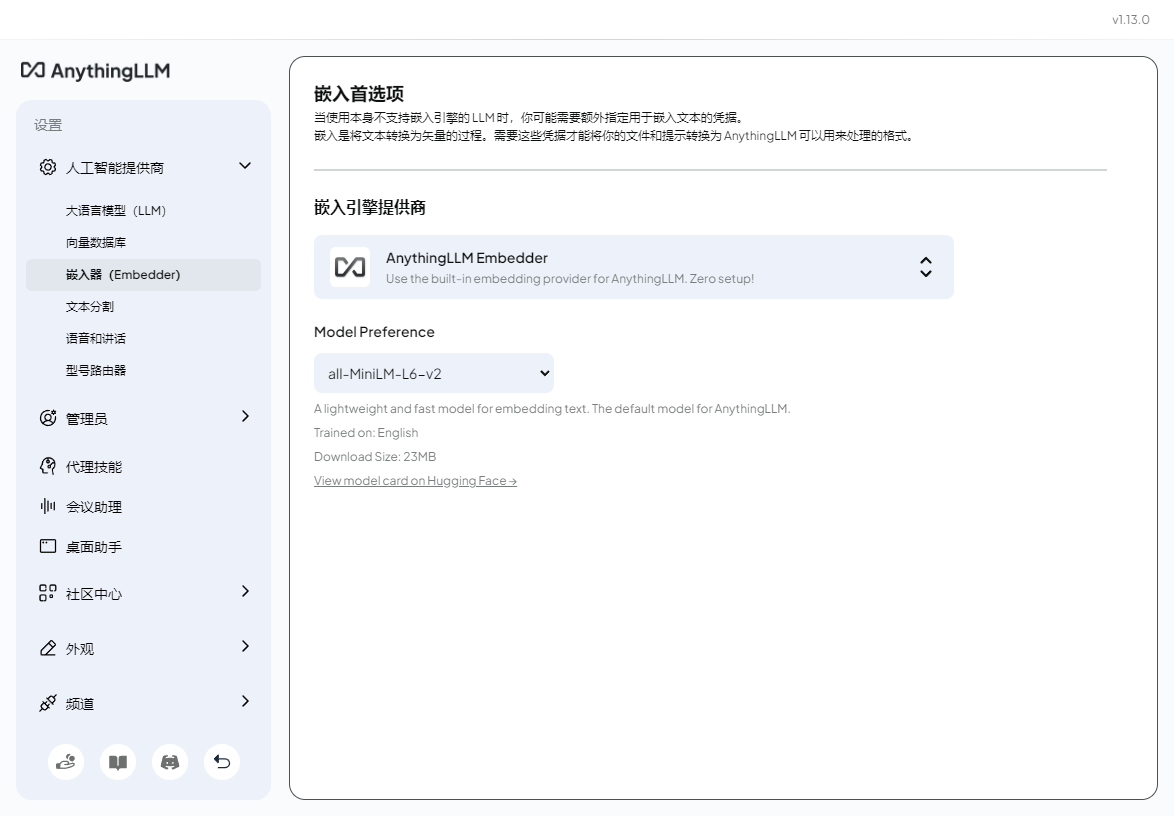1174x816 pixels.
Task: Click the AnythingLLM logo in sidebar
Action: click(95, 70)
